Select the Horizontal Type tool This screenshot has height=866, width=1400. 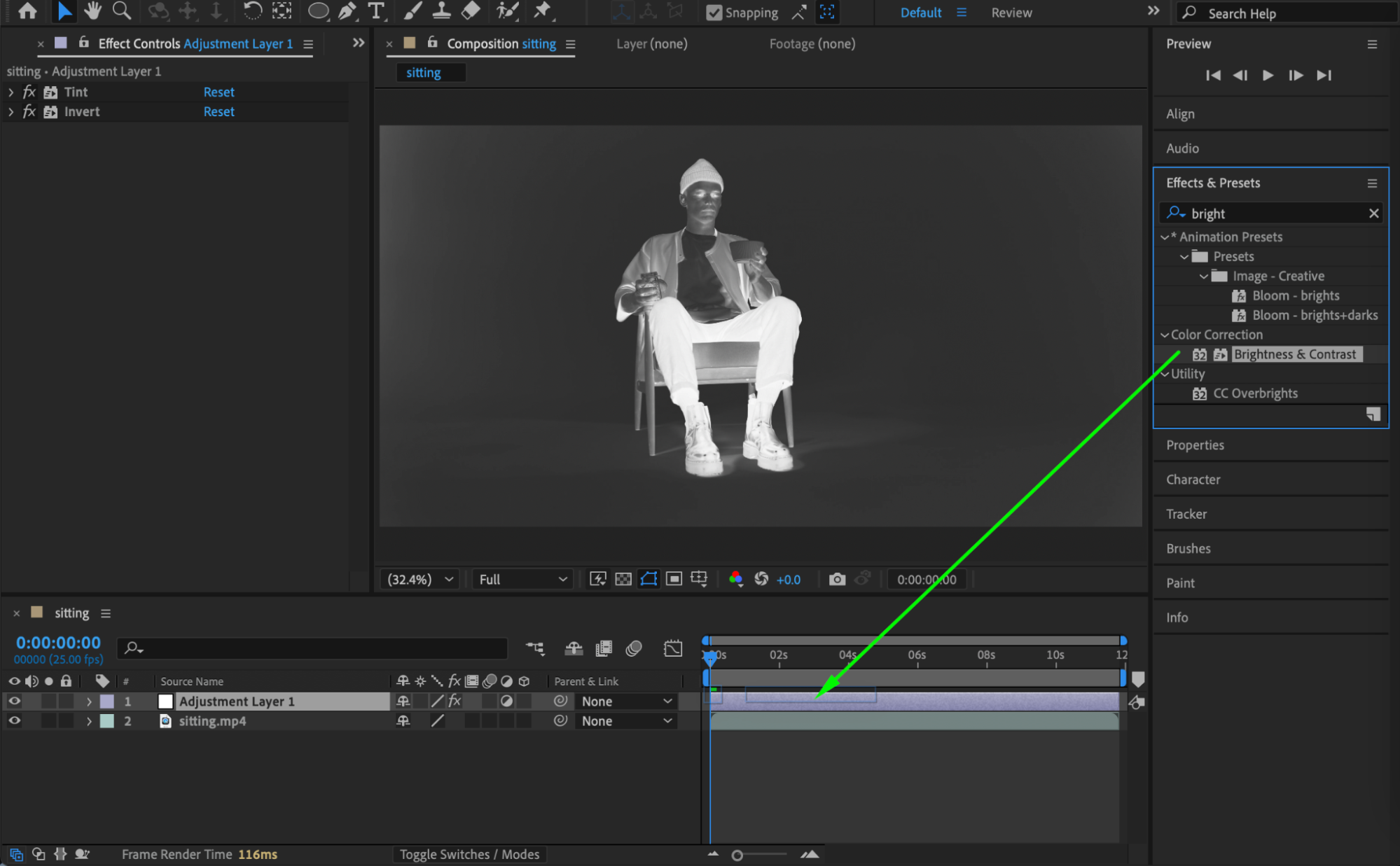pos(377,11)
